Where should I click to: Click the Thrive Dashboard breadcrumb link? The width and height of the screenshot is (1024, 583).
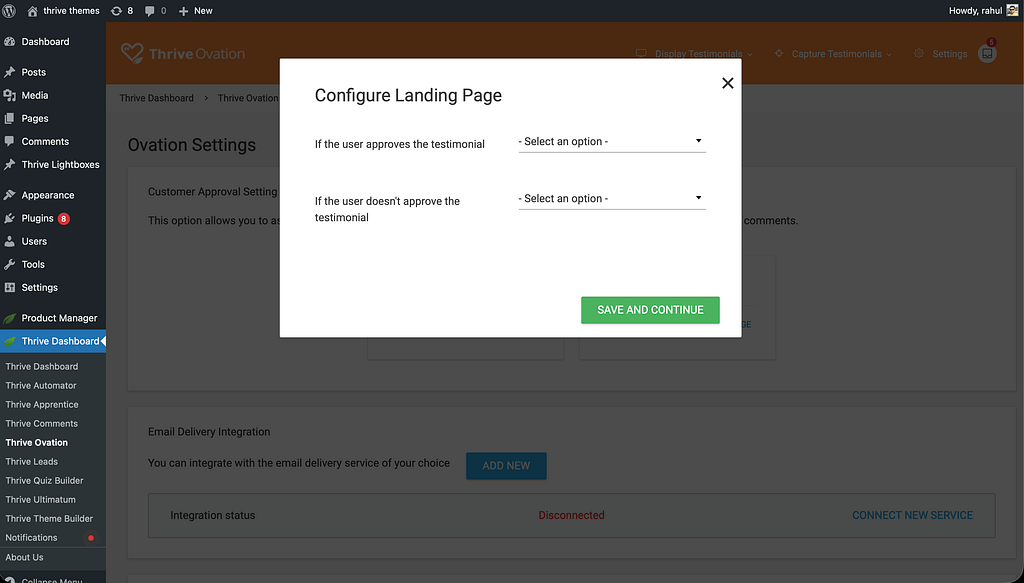click(157, 98)
